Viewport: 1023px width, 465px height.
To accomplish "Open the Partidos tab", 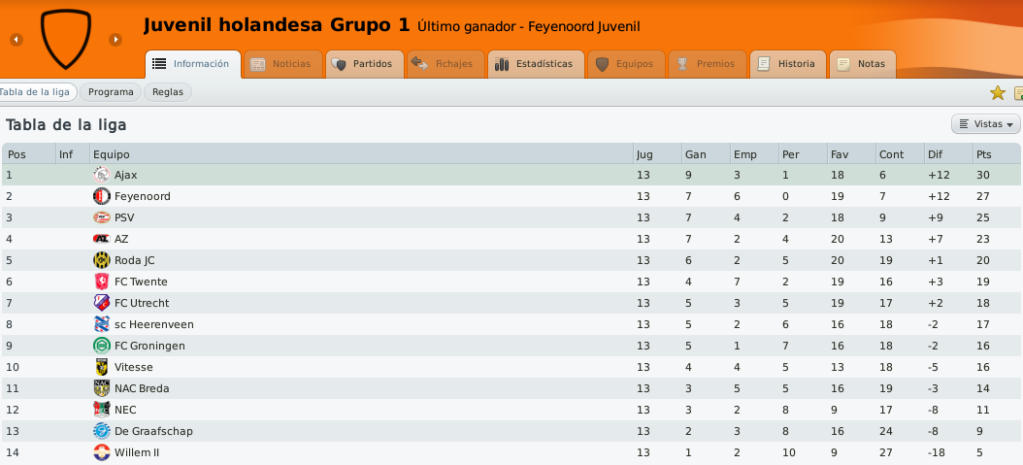I will (365, 64).
